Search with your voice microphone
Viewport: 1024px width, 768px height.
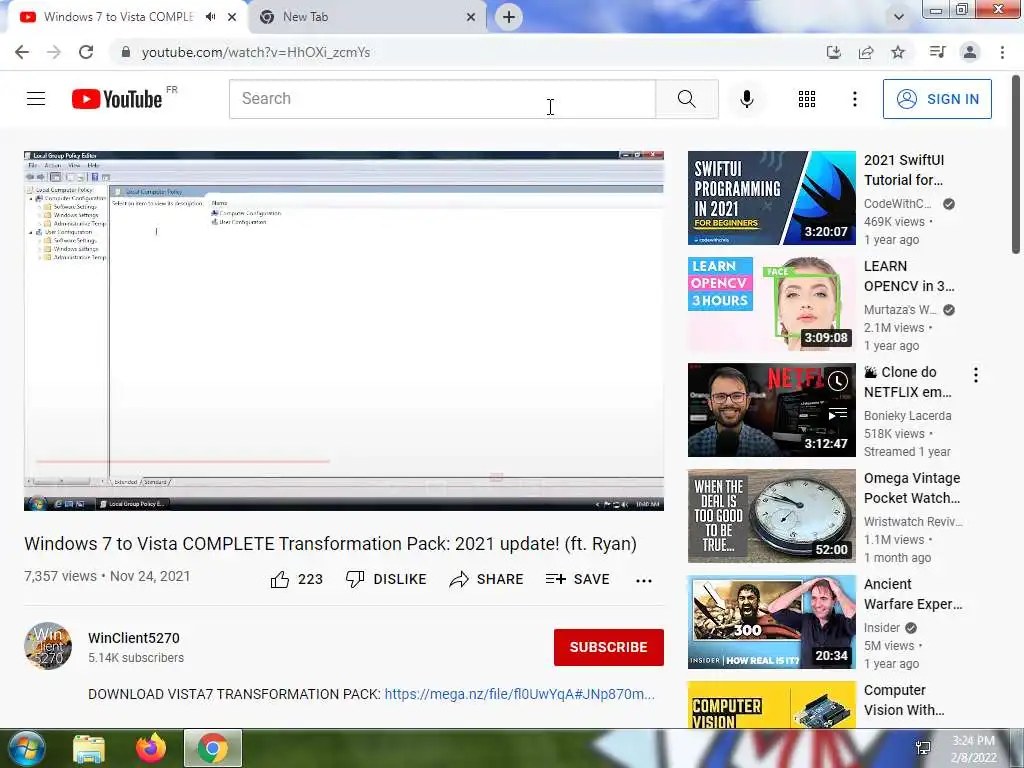[747, 99]
